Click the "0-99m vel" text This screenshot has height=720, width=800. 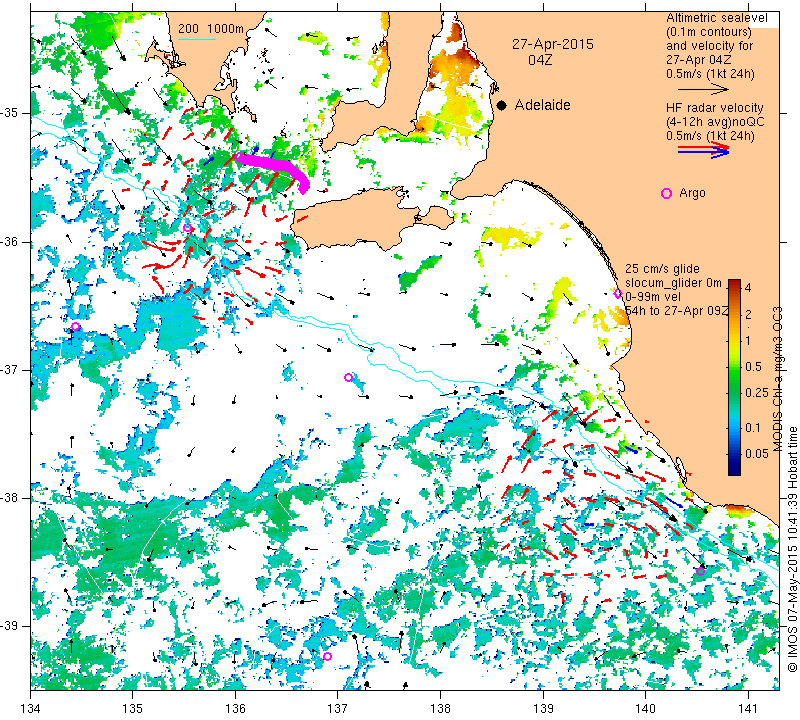point(652,297)
